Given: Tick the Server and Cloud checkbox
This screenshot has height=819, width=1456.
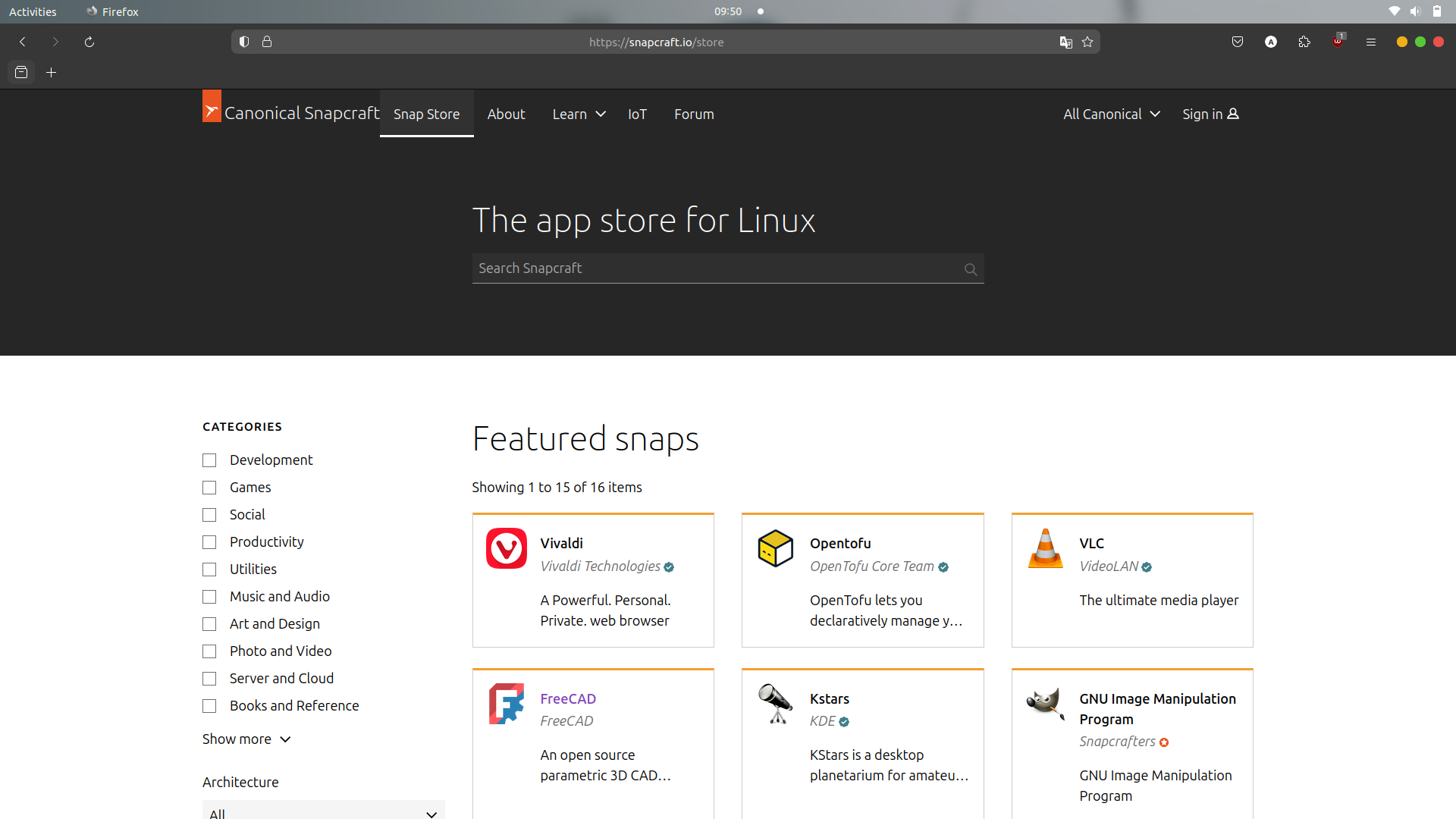Looking at the screenshot, I should coord(209,679).
